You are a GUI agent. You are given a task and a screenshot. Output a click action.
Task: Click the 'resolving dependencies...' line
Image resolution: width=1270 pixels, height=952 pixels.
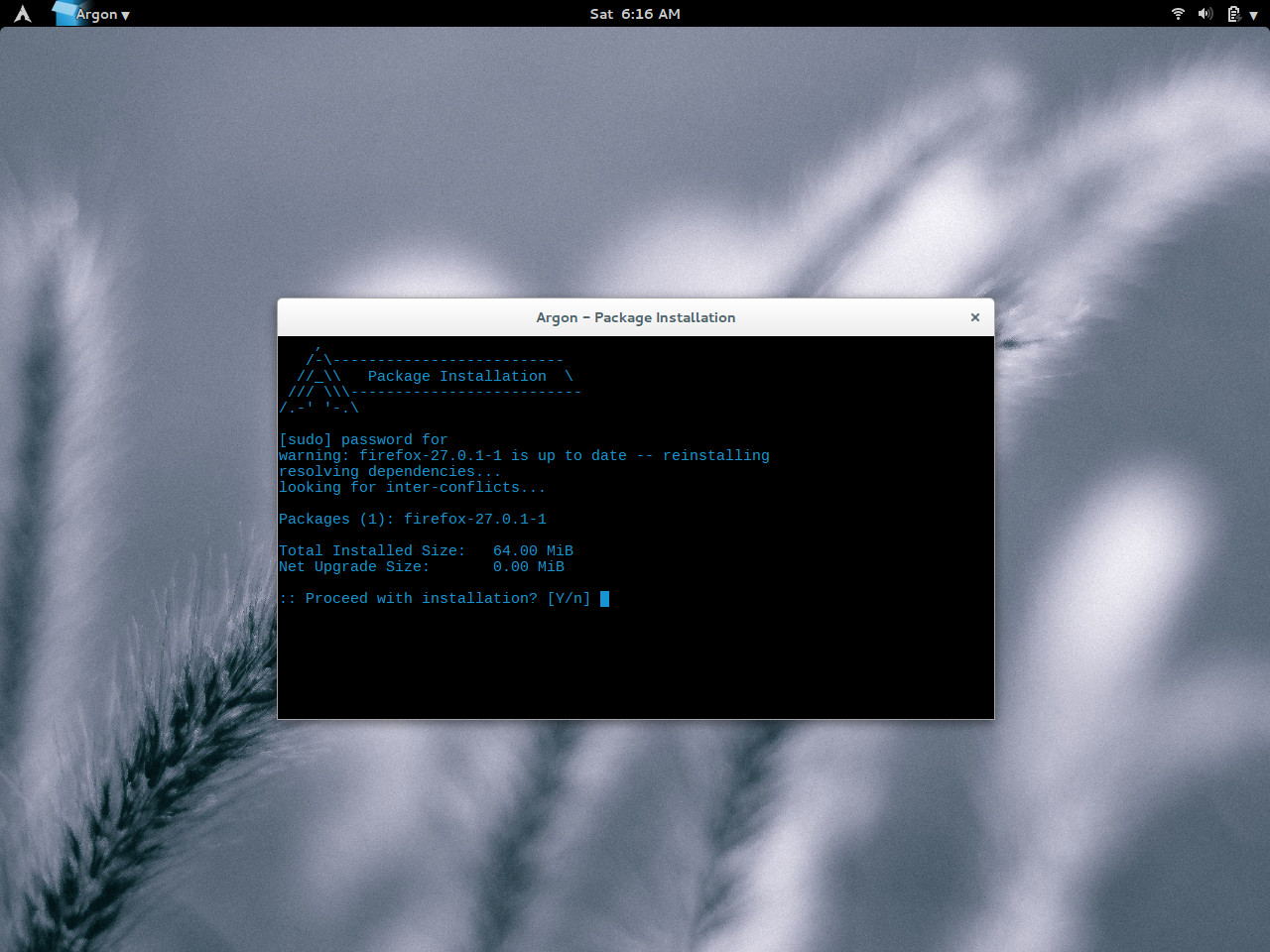(390, 471)
